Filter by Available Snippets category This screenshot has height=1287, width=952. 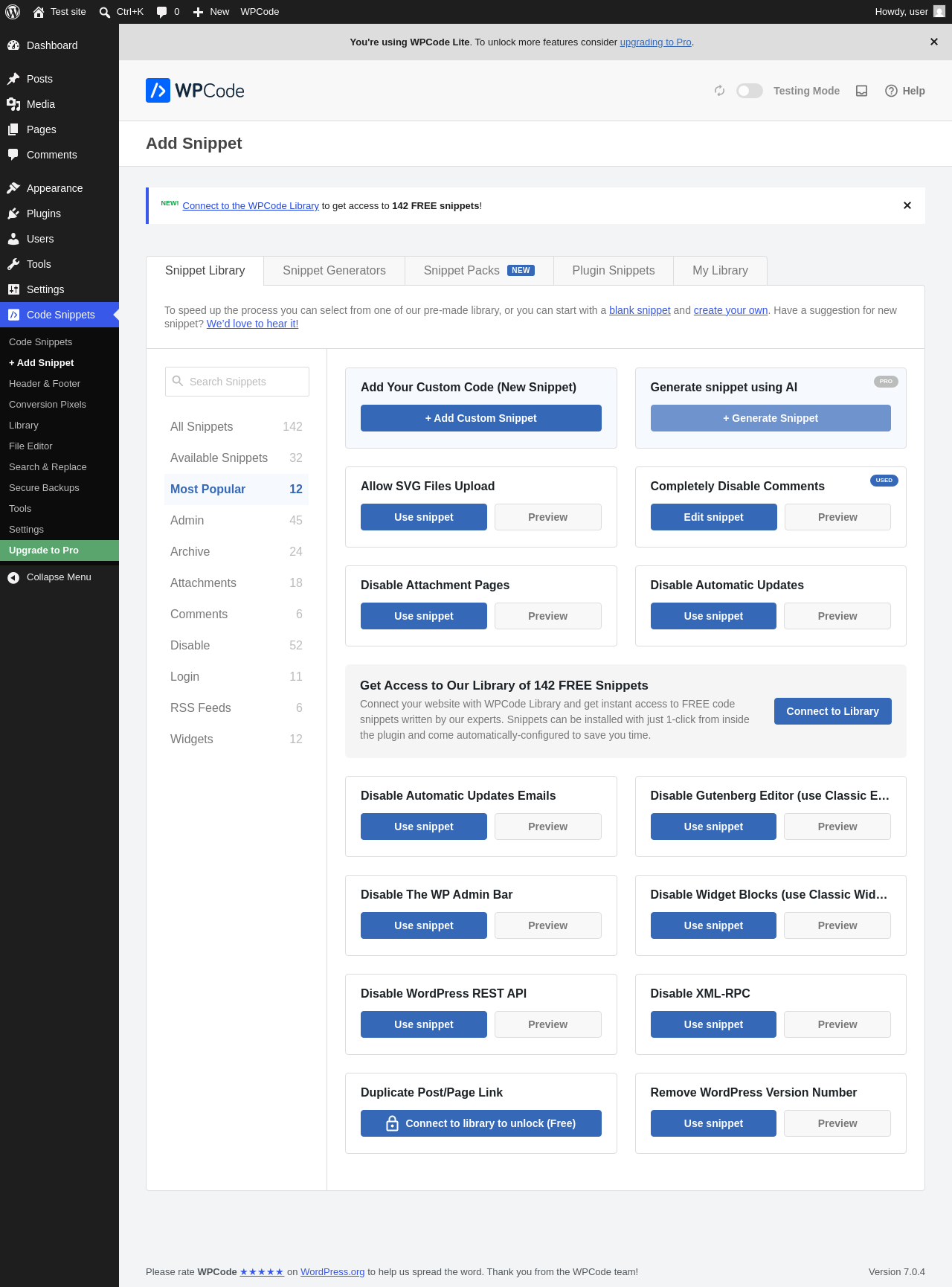[x=237, y=458]
